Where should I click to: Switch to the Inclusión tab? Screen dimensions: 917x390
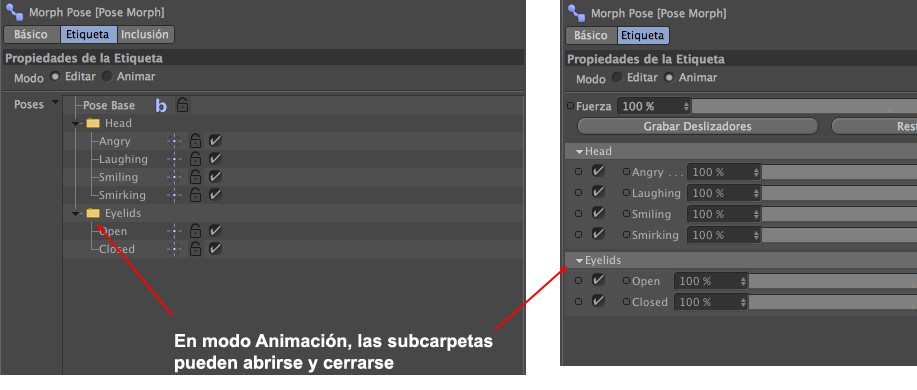(145, 34)
